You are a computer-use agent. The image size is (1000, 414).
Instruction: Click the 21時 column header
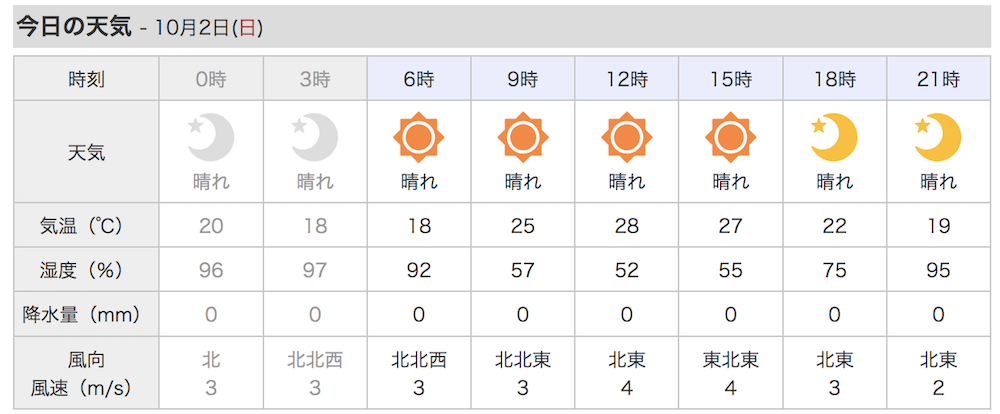pos(938,78)
